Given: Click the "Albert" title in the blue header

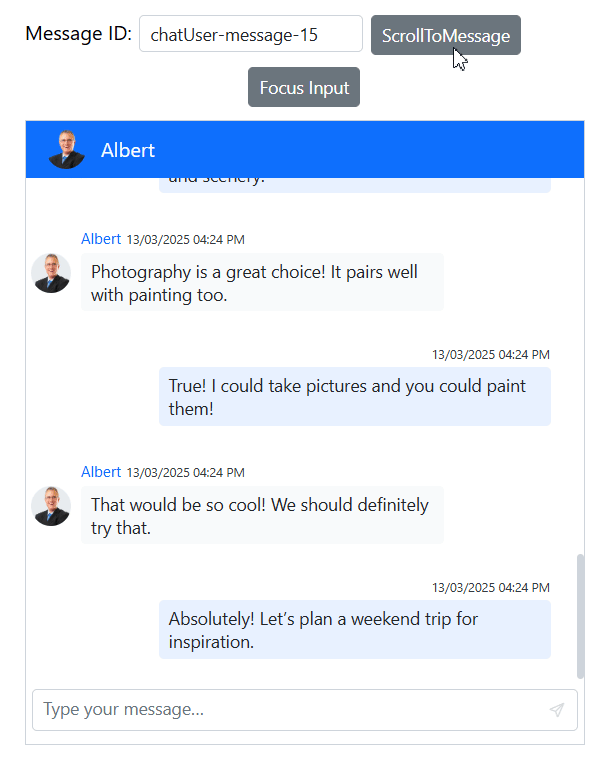Looking at the screenshot, I should coord(128,150).
